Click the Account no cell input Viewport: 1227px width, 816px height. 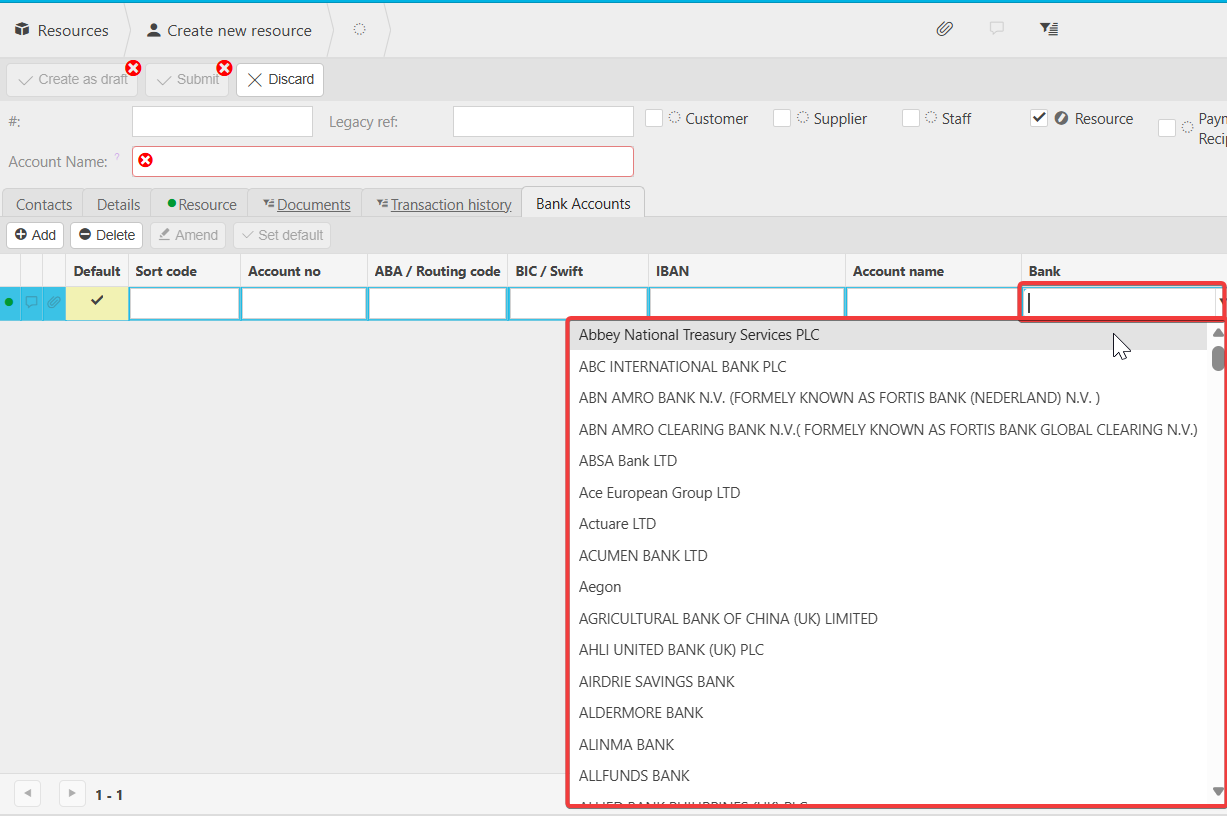click(x=304, y=303)
